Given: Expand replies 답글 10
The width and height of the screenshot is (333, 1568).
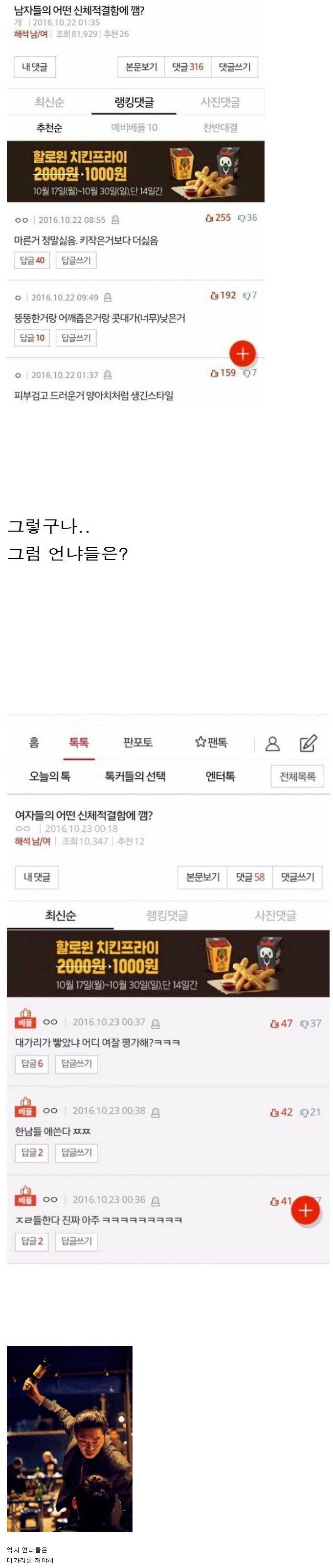Looking at the screenshot, I should pos(32,338).
